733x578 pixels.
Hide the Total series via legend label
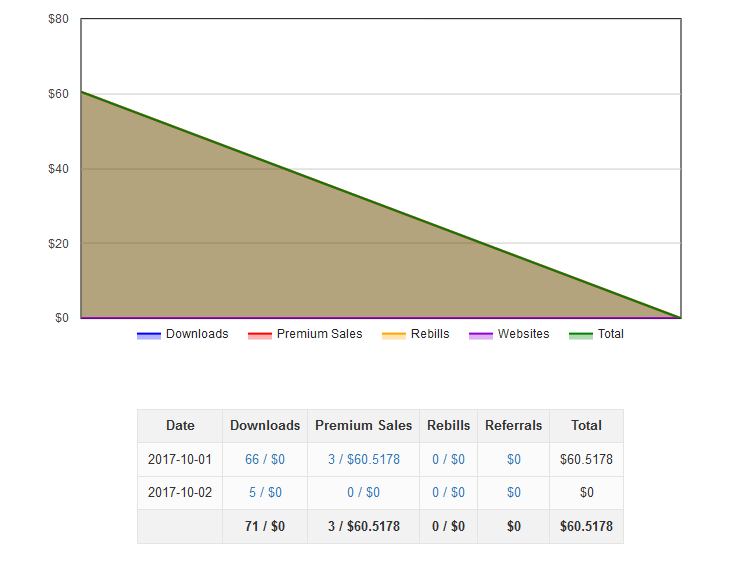coord(610,334)
